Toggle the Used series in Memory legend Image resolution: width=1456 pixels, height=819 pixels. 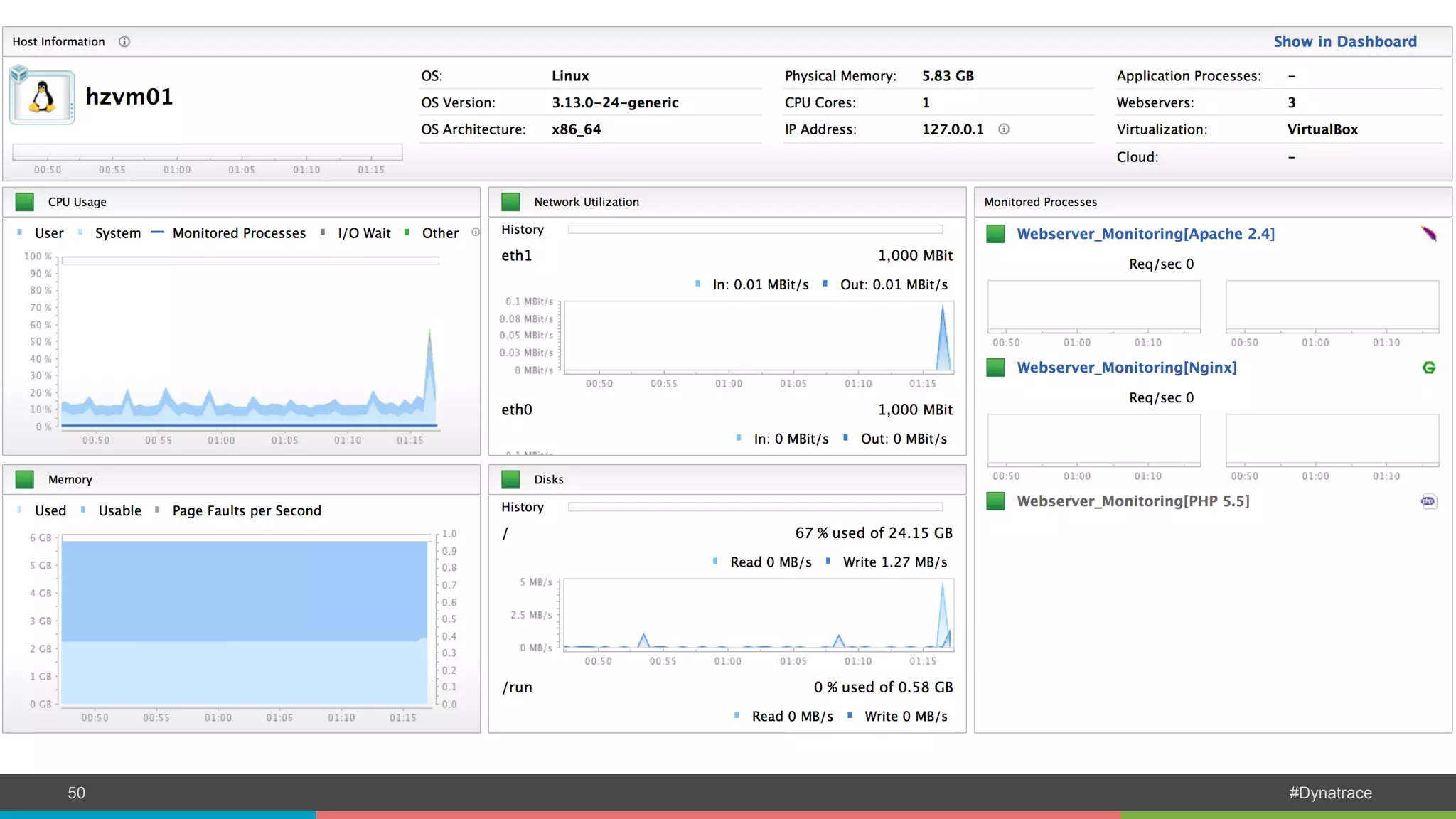(41, 510)
